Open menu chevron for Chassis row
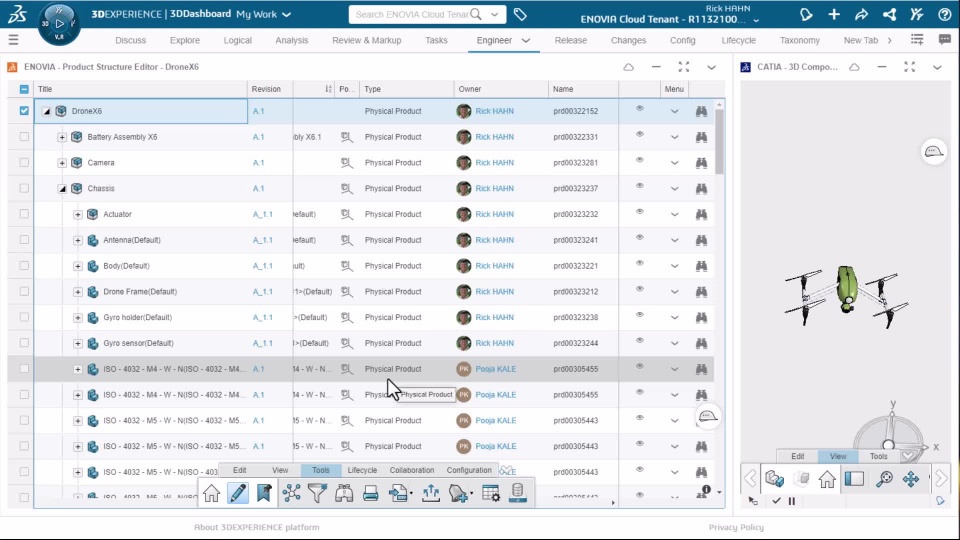The width and height of the screenshot is (960, 540). click(674, 189)
